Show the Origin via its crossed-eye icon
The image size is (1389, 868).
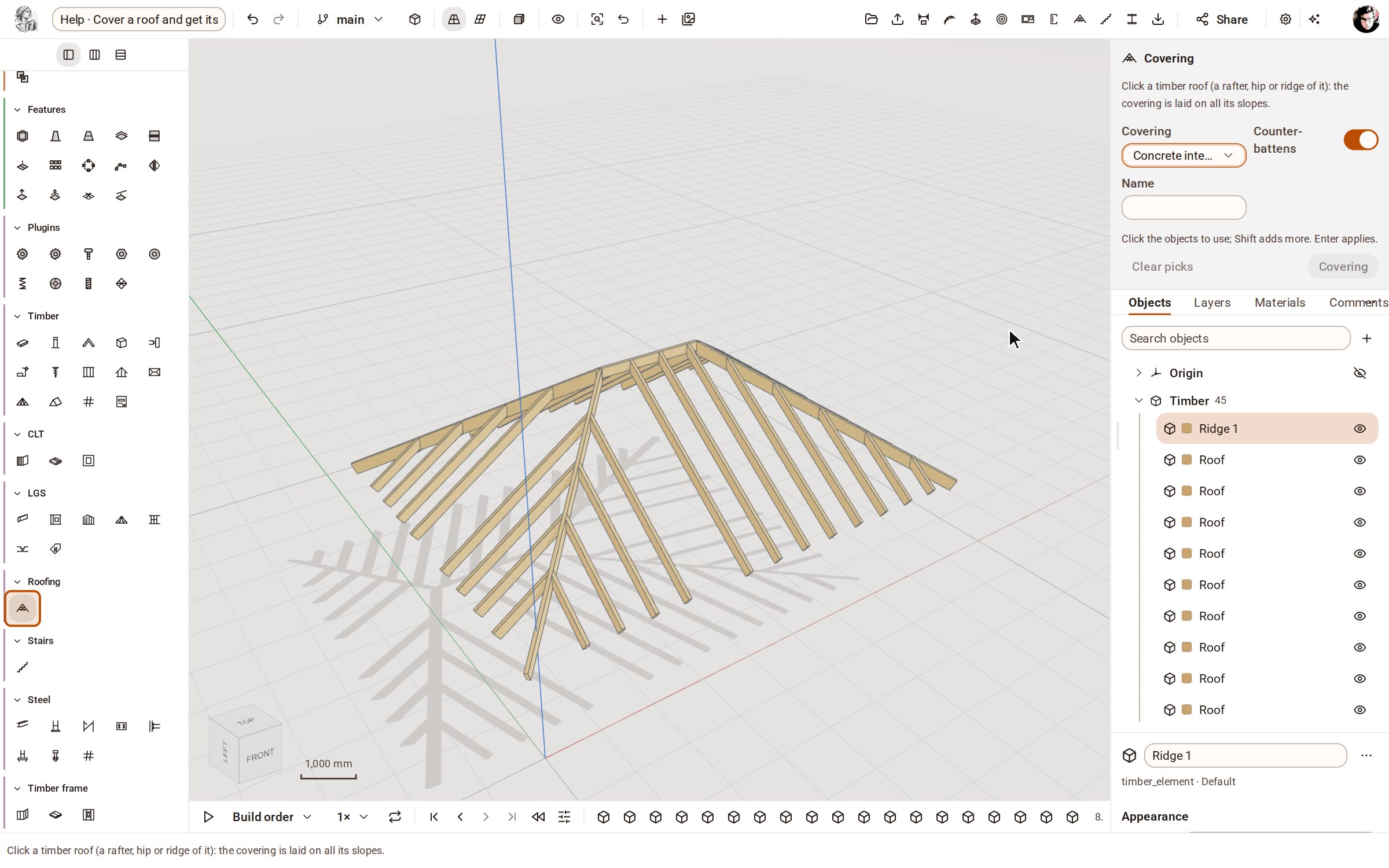pos(1360,373)
